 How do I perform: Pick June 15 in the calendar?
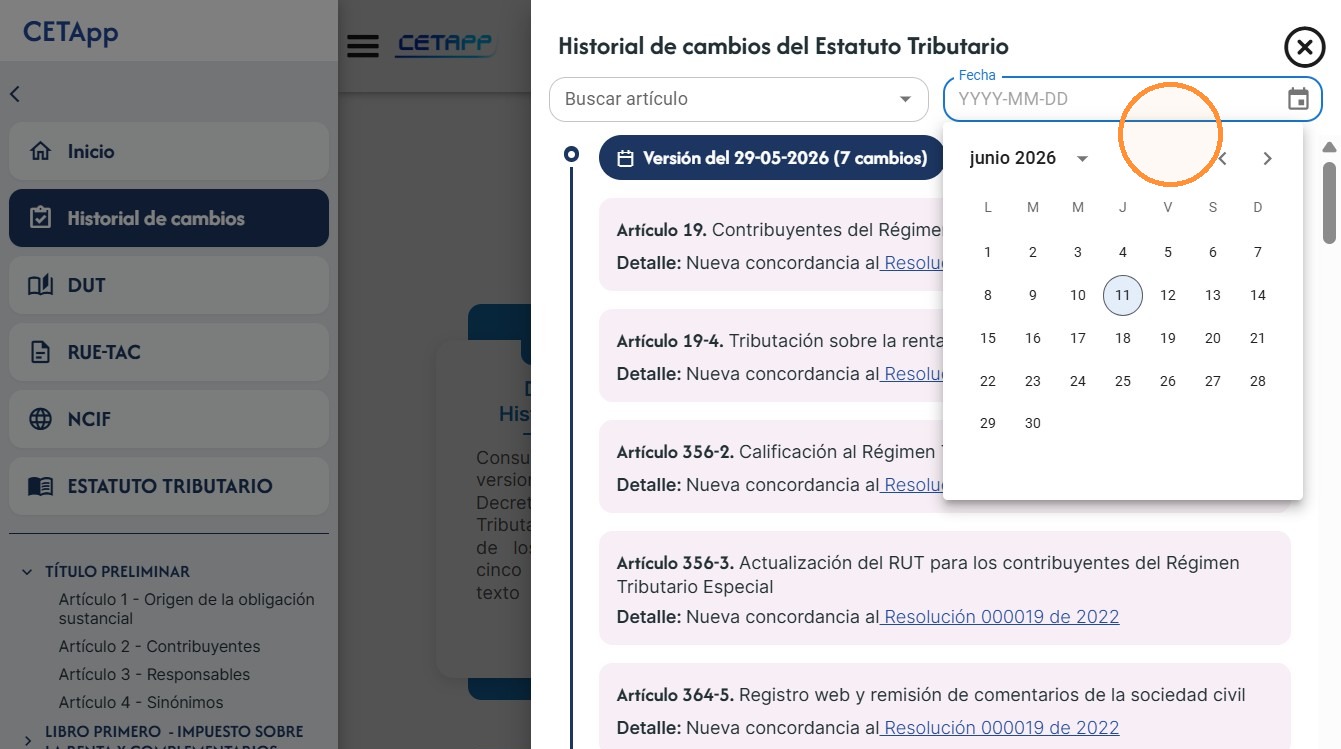(x=988, y=338)
